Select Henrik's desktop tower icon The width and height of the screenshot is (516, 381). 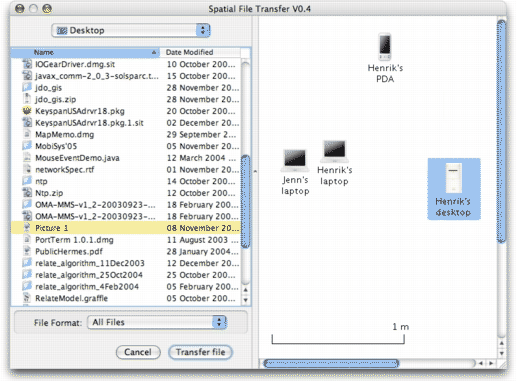click(x=453, y=178)
